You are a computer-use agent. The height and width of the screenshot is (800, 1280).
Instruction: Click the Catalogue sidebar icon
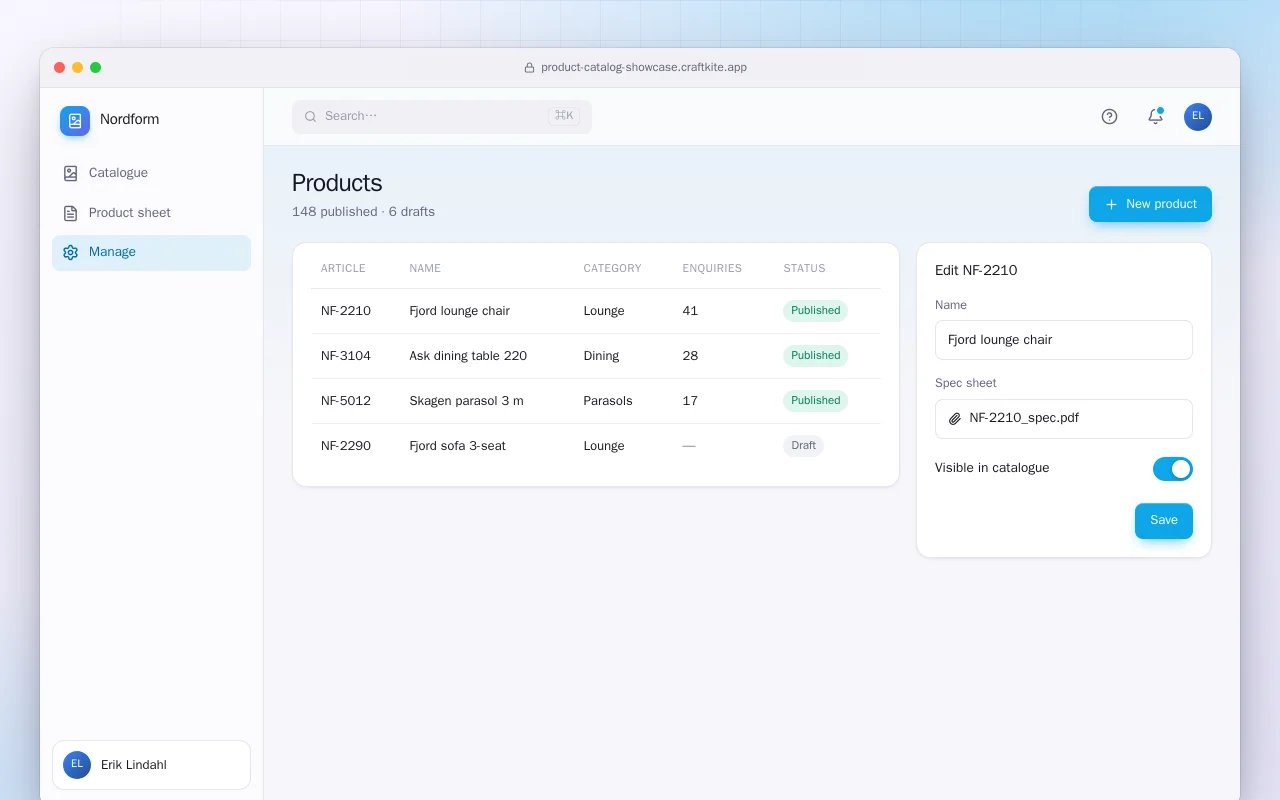tap(70, 173)
